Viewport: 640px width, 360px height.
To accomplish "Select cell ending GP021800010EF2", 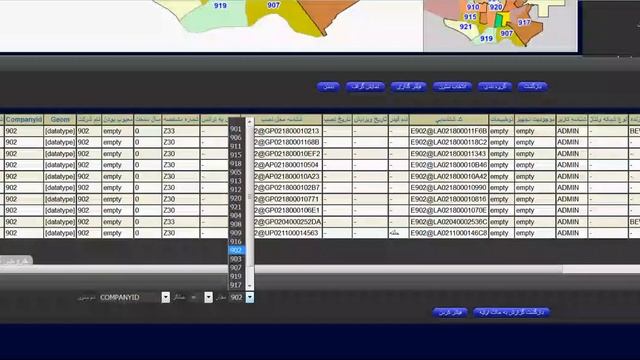I will coord(288,154).
